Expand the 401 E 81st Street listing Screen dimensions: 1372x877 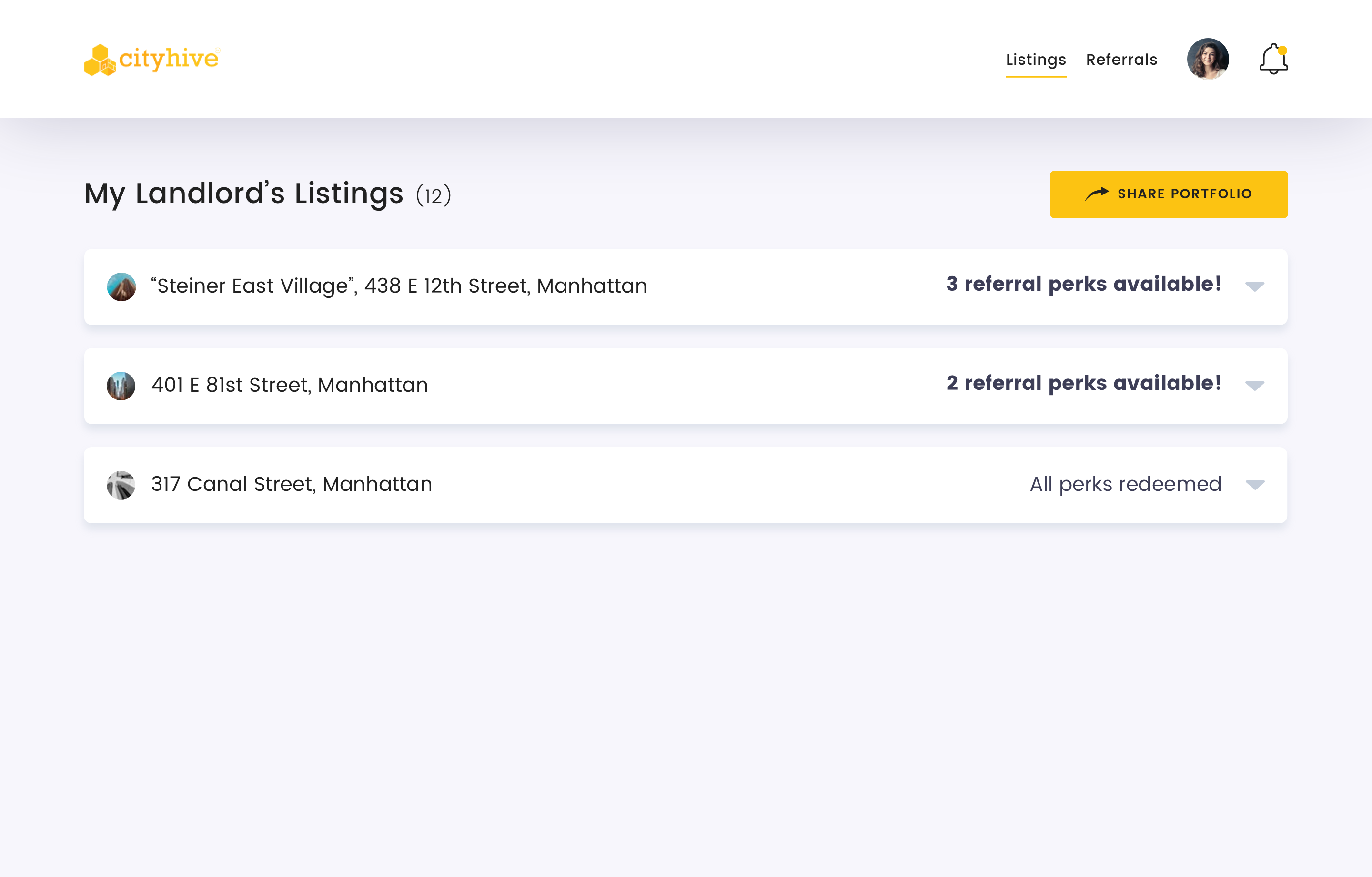click(1255, 386)
